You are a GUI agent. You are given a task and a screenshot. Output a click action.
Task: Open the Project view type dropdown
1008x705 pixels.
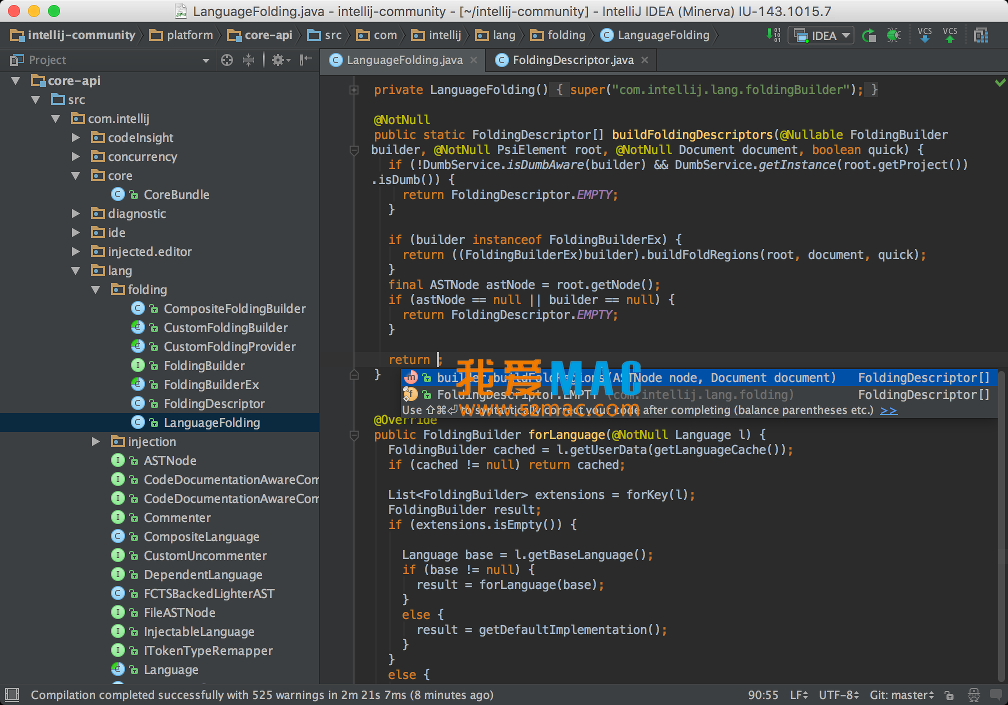[206, 60]
